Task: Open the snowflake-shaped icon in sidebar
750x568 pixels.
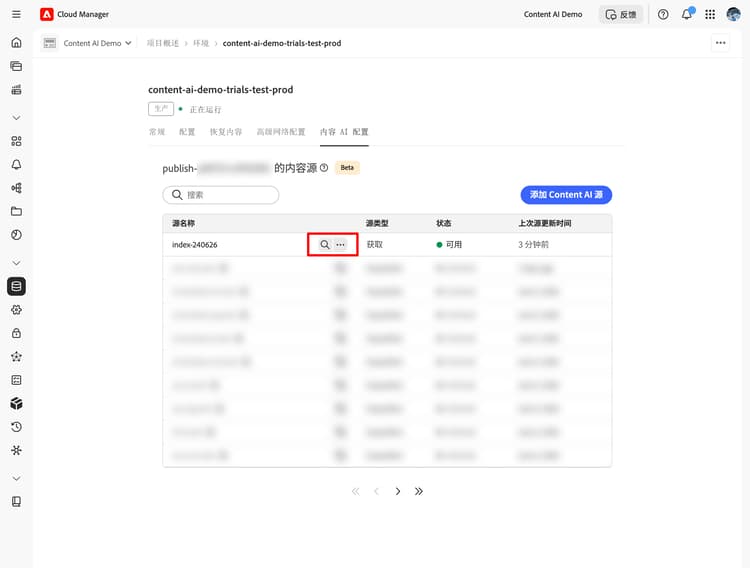Action: (16, 450)
